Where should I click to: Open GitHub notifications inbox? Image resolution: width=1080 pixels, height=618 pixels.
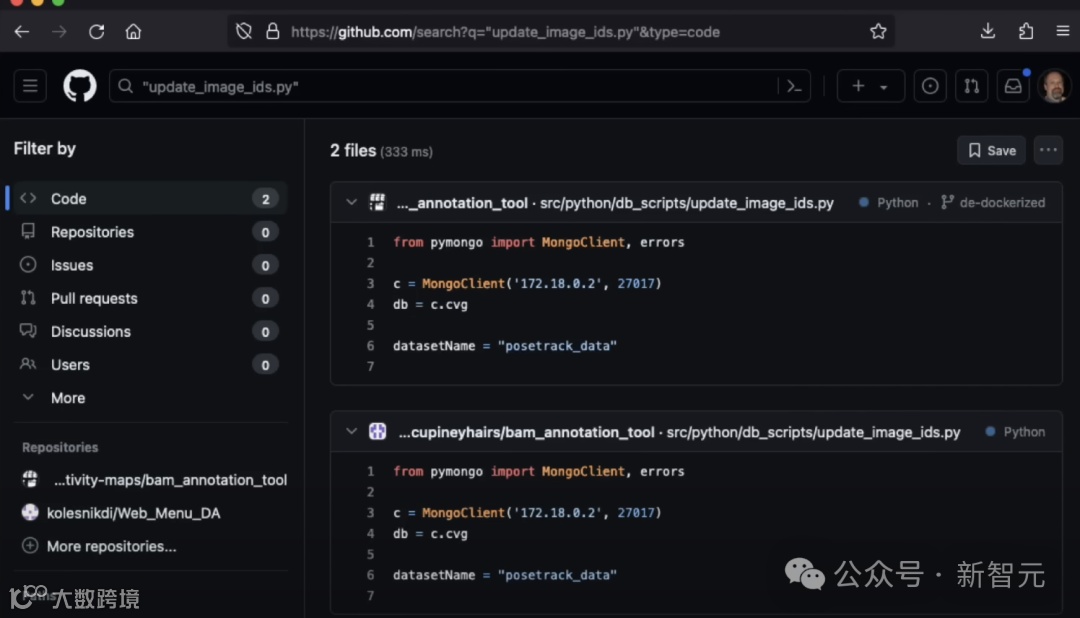tap(1013, 86)
